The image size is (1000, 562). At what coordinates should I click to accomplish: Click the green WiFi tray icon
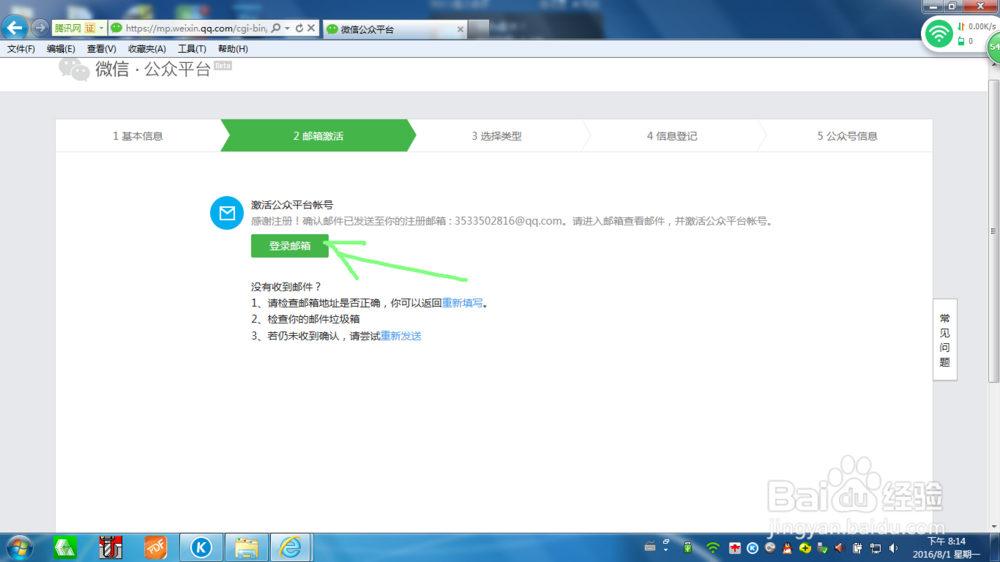pyautogui.click(x=712, y=548)
